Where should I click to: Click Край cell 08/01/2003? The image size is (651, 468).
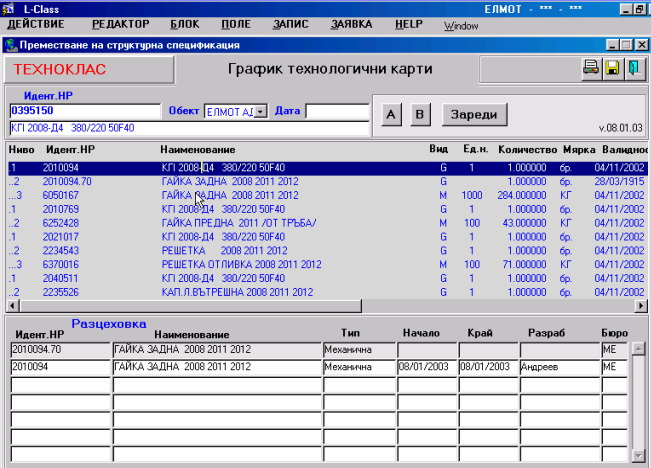point(488,367)
